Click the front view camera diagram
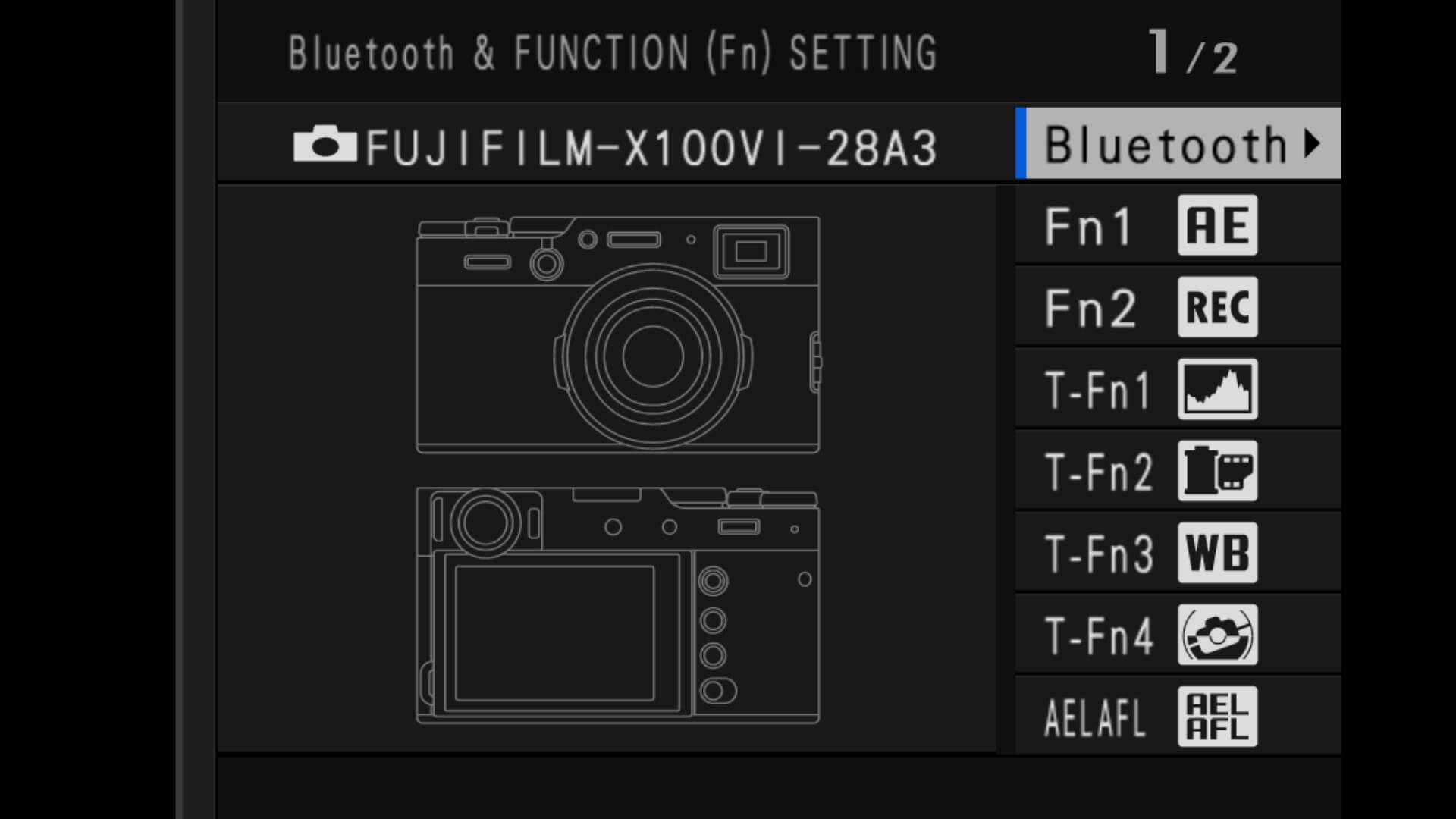 618,335
